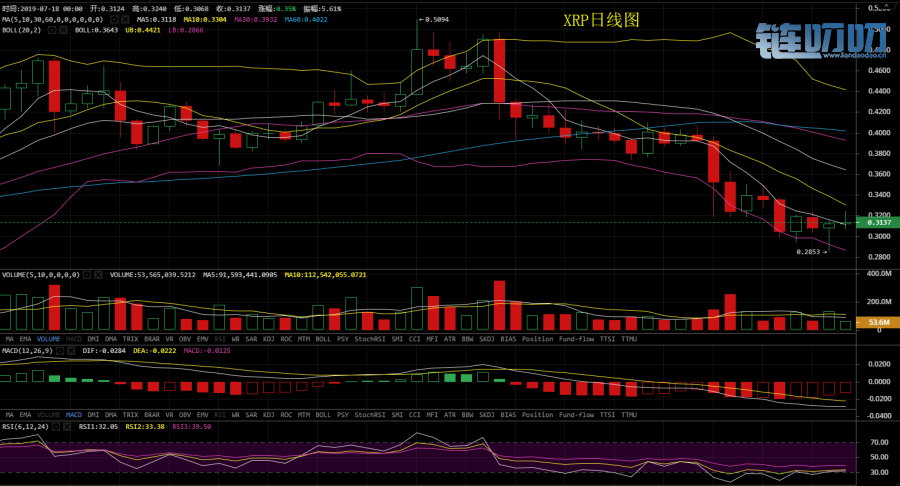Select WR tab in row under volume chart
Screen dimensions: 900x486
click(235, 339)
